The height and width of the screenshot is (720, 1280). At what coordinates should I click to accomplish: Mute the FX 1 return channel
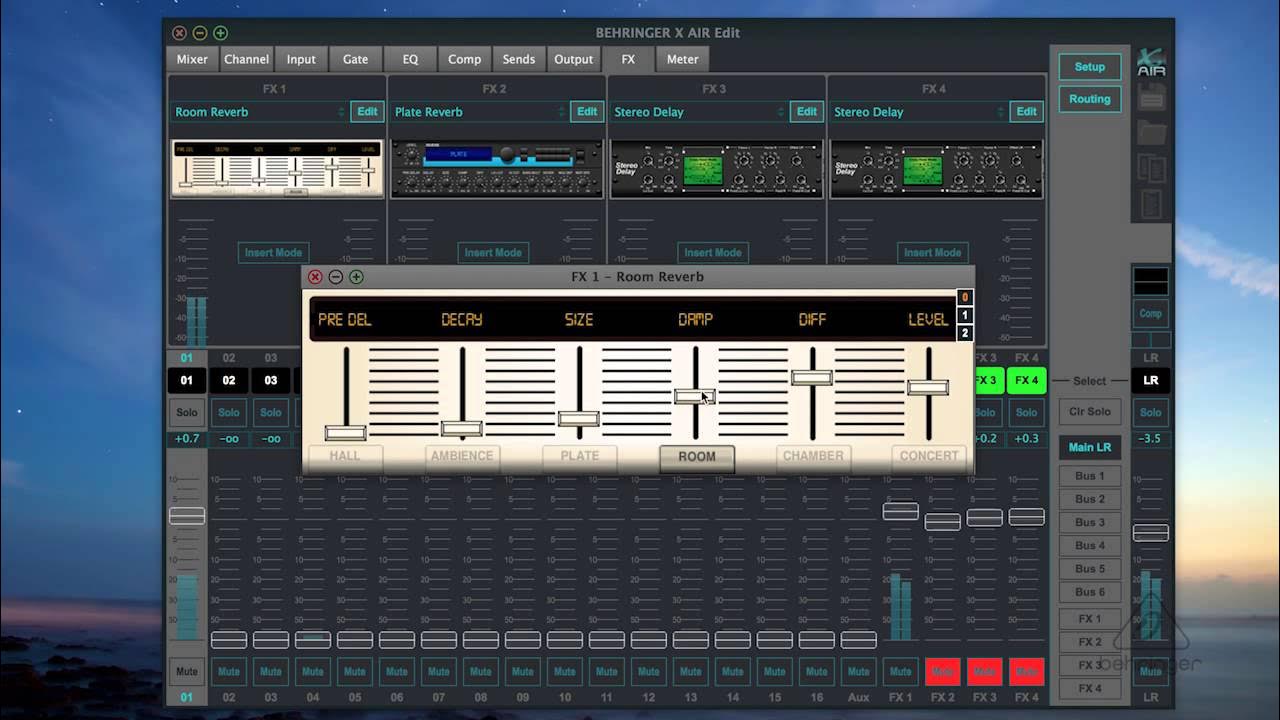tap(900, 672)
